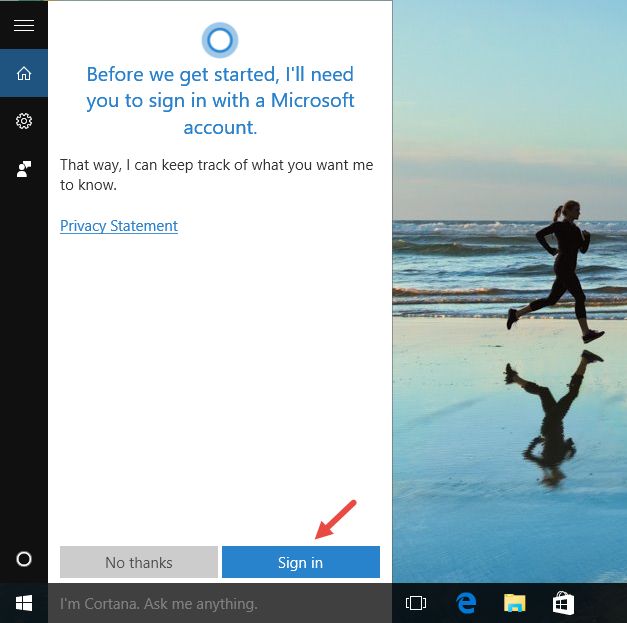The width and height of the screenshot is (627, 623).
Task: Open Task View on the taskbar
Action: (415, 603)
